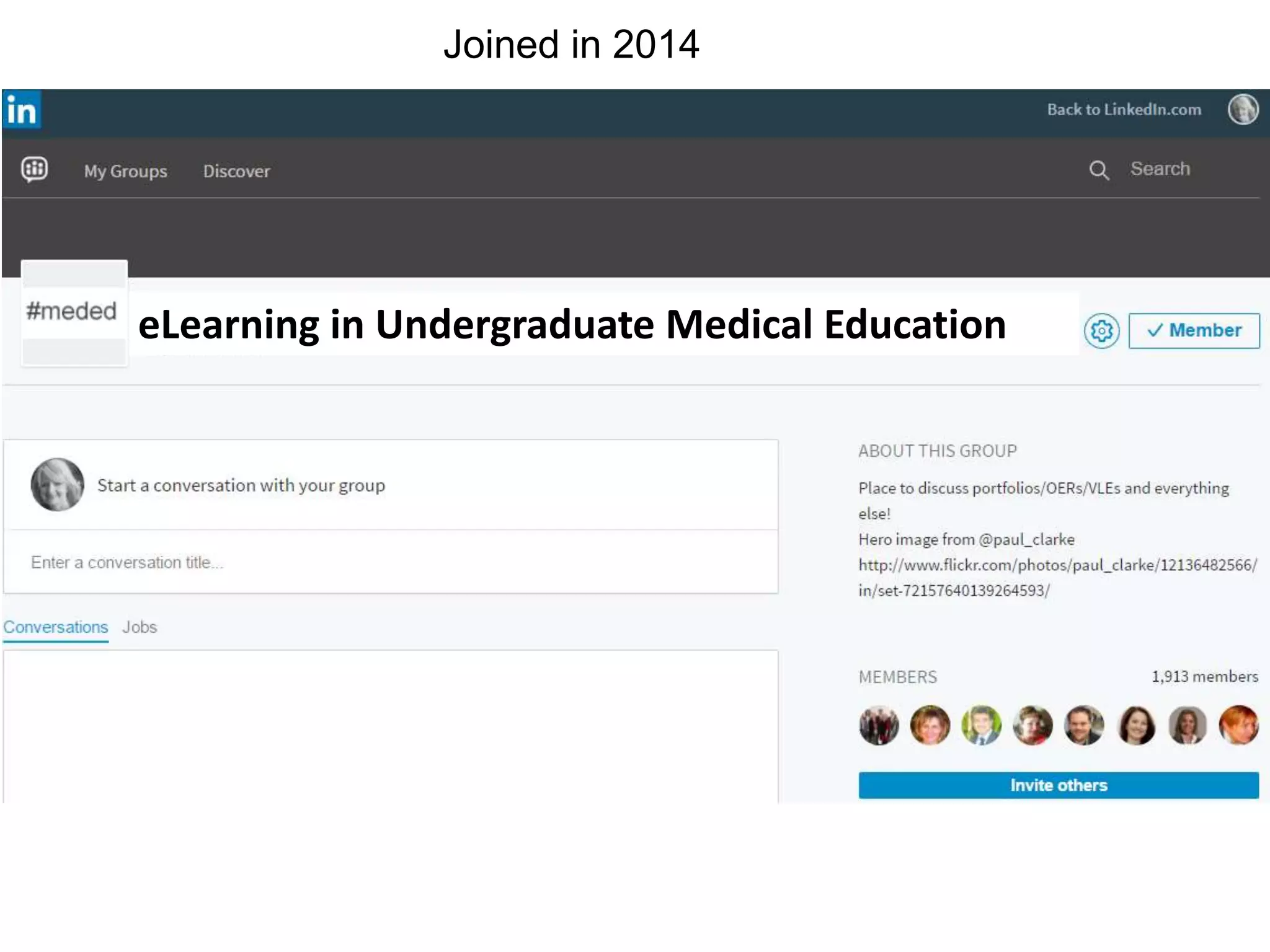Click into the Search field
This screenshot has height=952, width=1270.
point(1160,169)
